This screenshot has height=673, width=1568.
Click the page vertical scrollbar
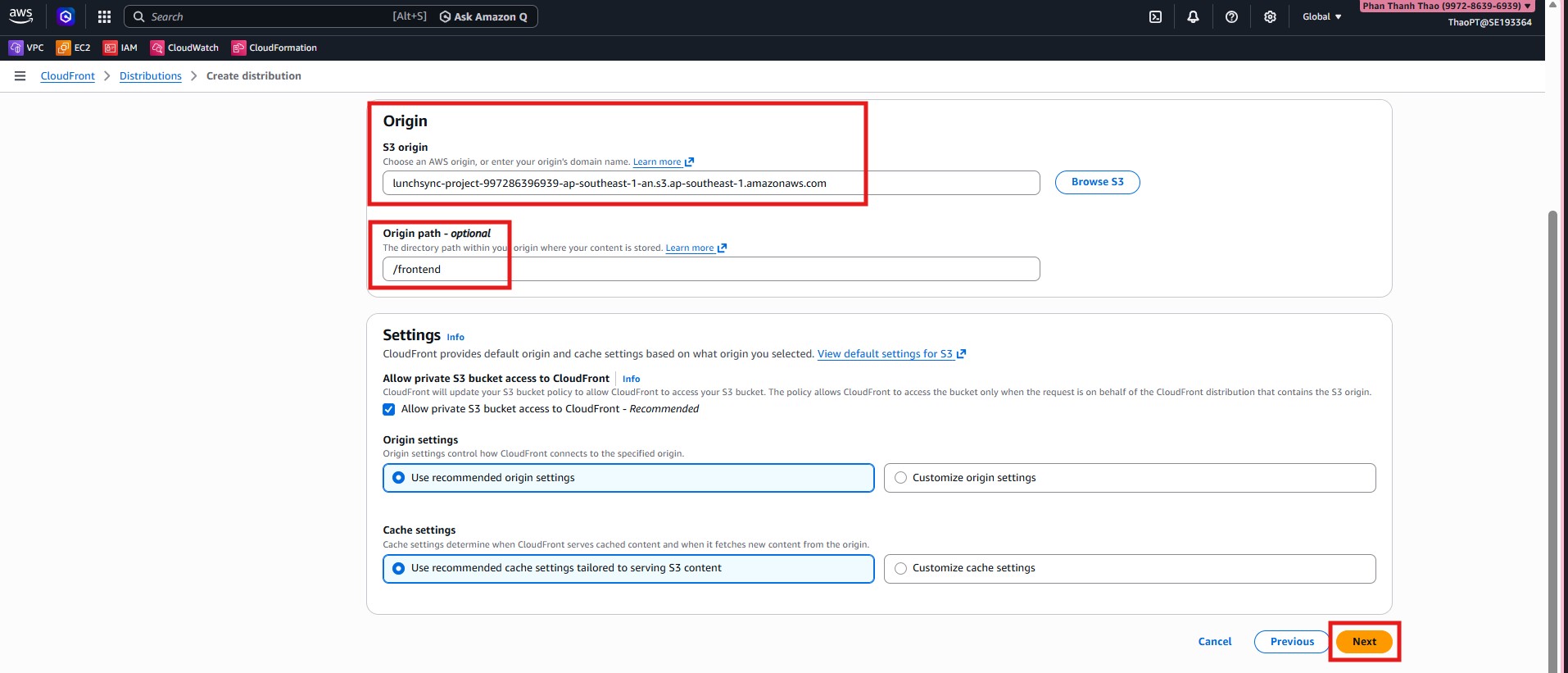pyautogui.click(x=1552, y=410)
